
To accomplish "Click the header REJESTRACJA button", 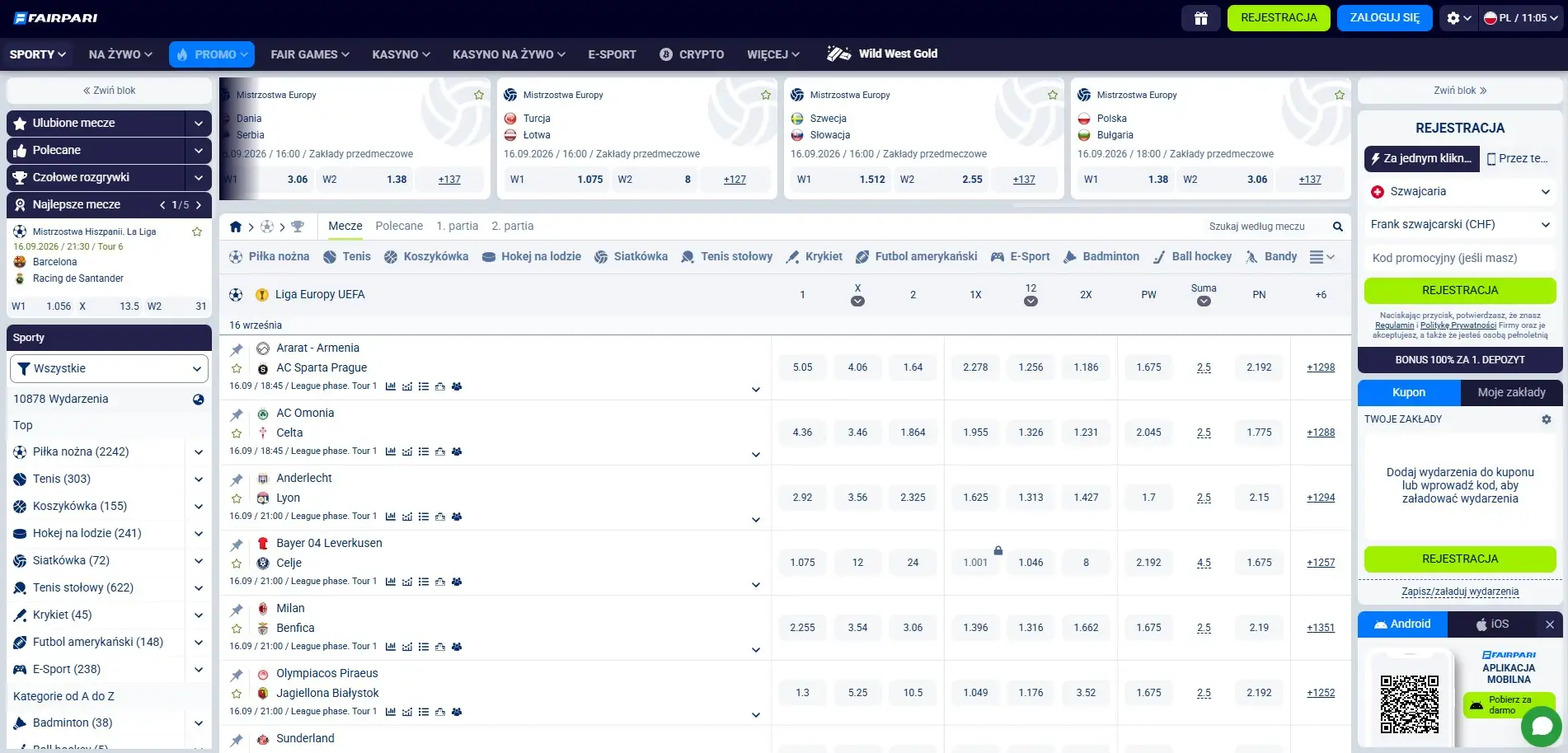I will point(1279,18).
